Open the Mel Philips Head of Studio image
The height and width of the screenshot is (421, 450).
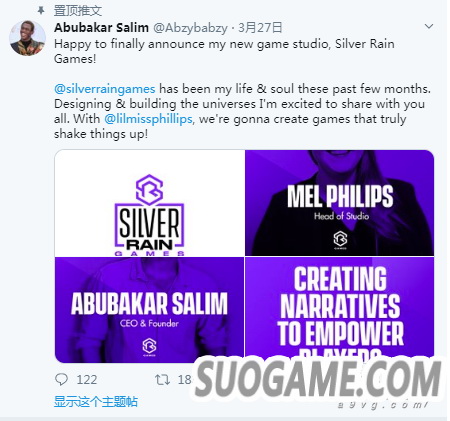click(340, 203)
